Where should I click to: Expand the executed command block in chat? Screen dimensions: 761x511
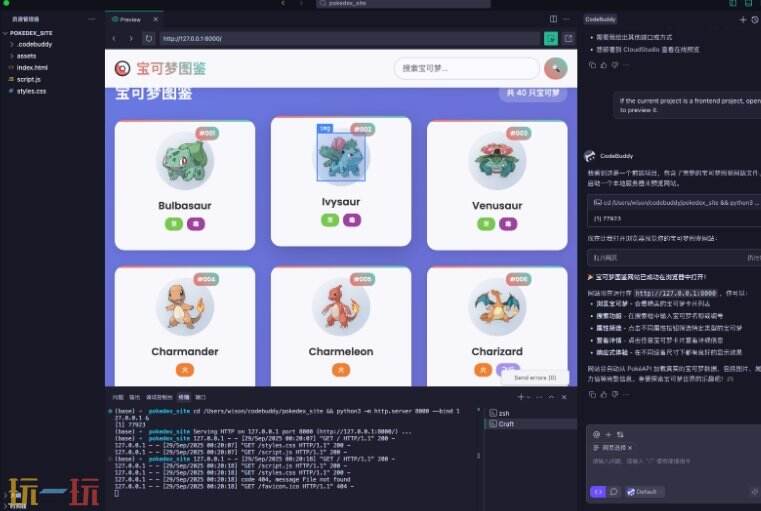pyautogui.click(x=675, y=203)
